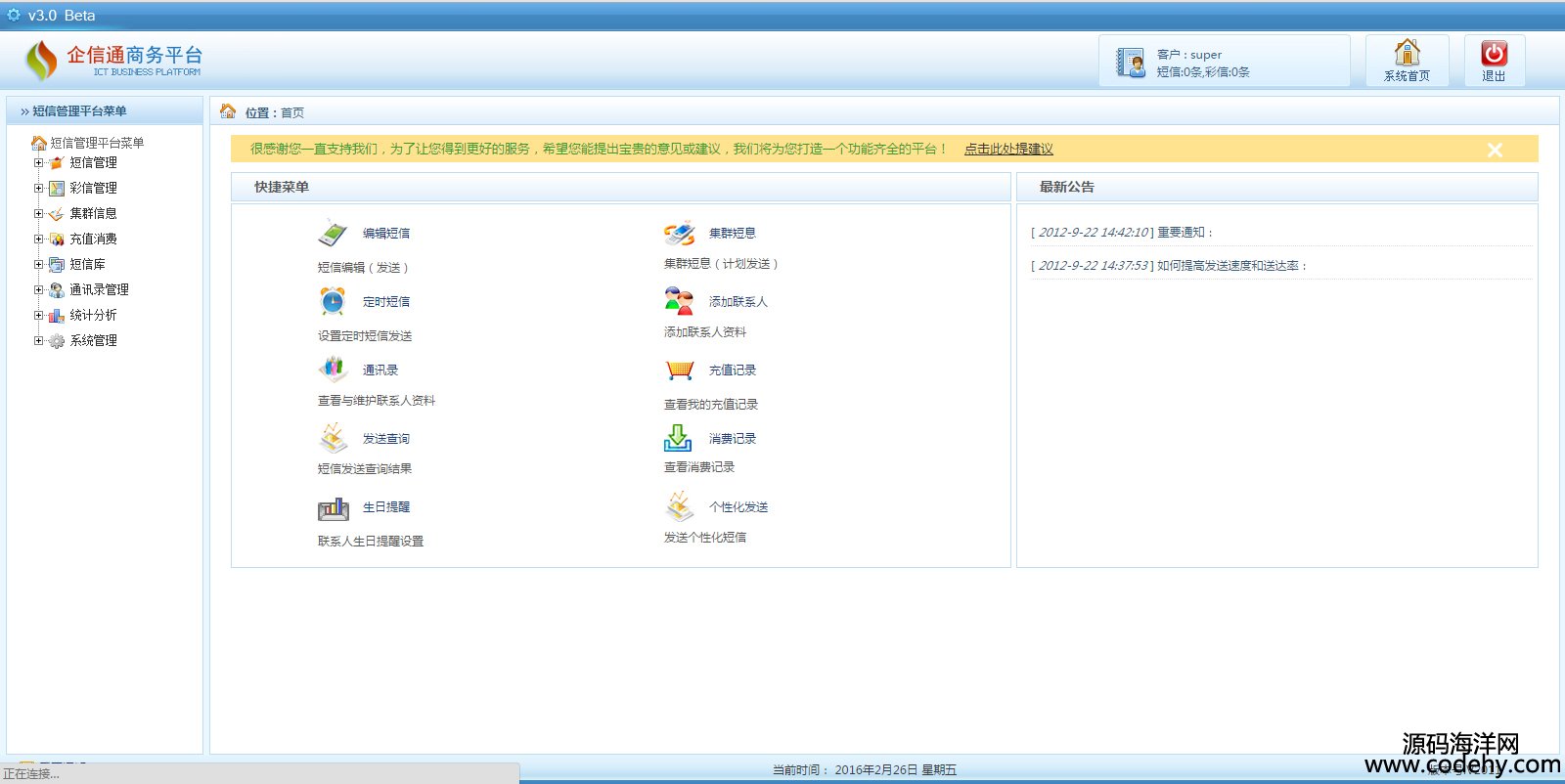Expand the 短信管理 tree node
The image size is (1565, 784).
(39, 163)
